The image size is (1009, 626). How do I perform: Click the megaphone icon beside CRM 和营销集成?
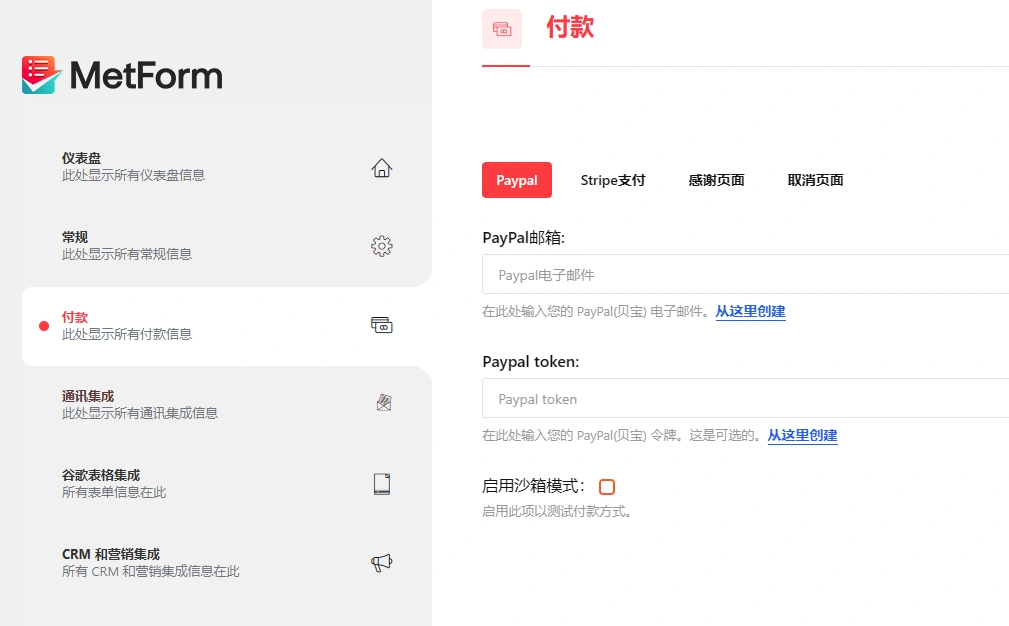(381, 562)
